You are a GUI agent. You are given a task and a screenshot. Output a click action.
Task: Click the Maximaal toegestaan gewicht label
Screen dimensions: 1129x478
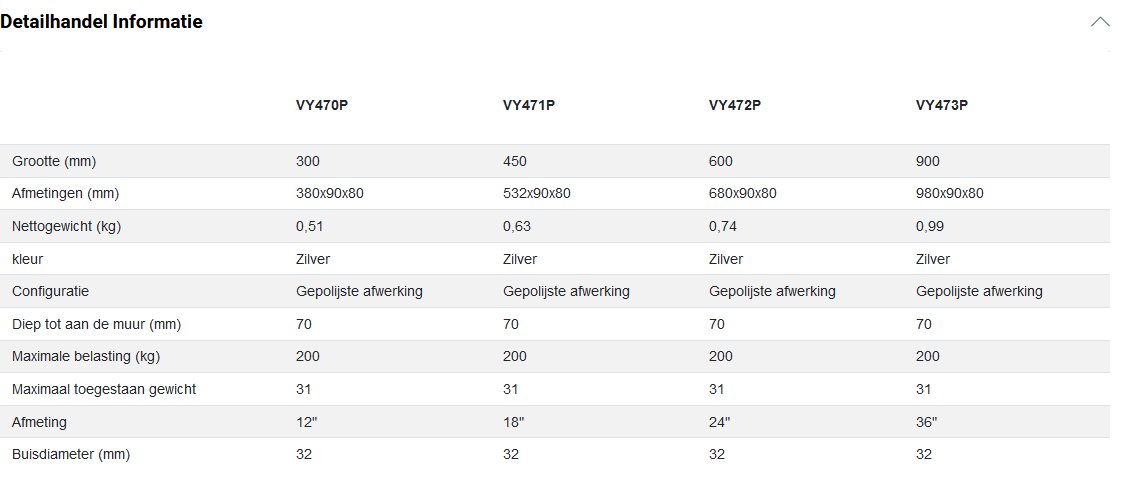click(x=104, y=389)
